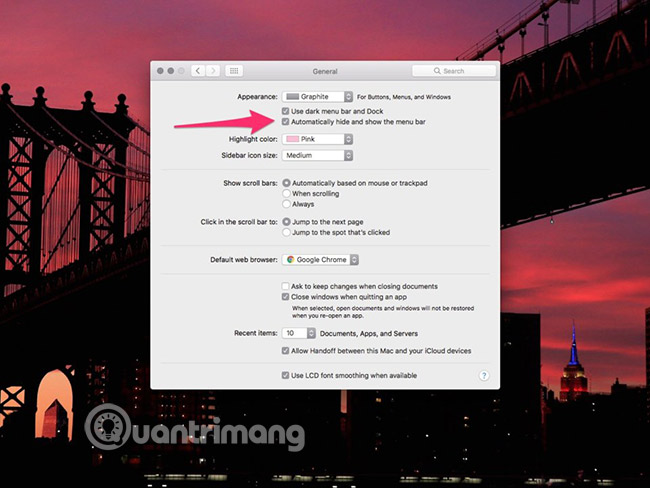650x488 pixels.
Task: Open help with the question mark button
Action: click(x=484, y=376)
